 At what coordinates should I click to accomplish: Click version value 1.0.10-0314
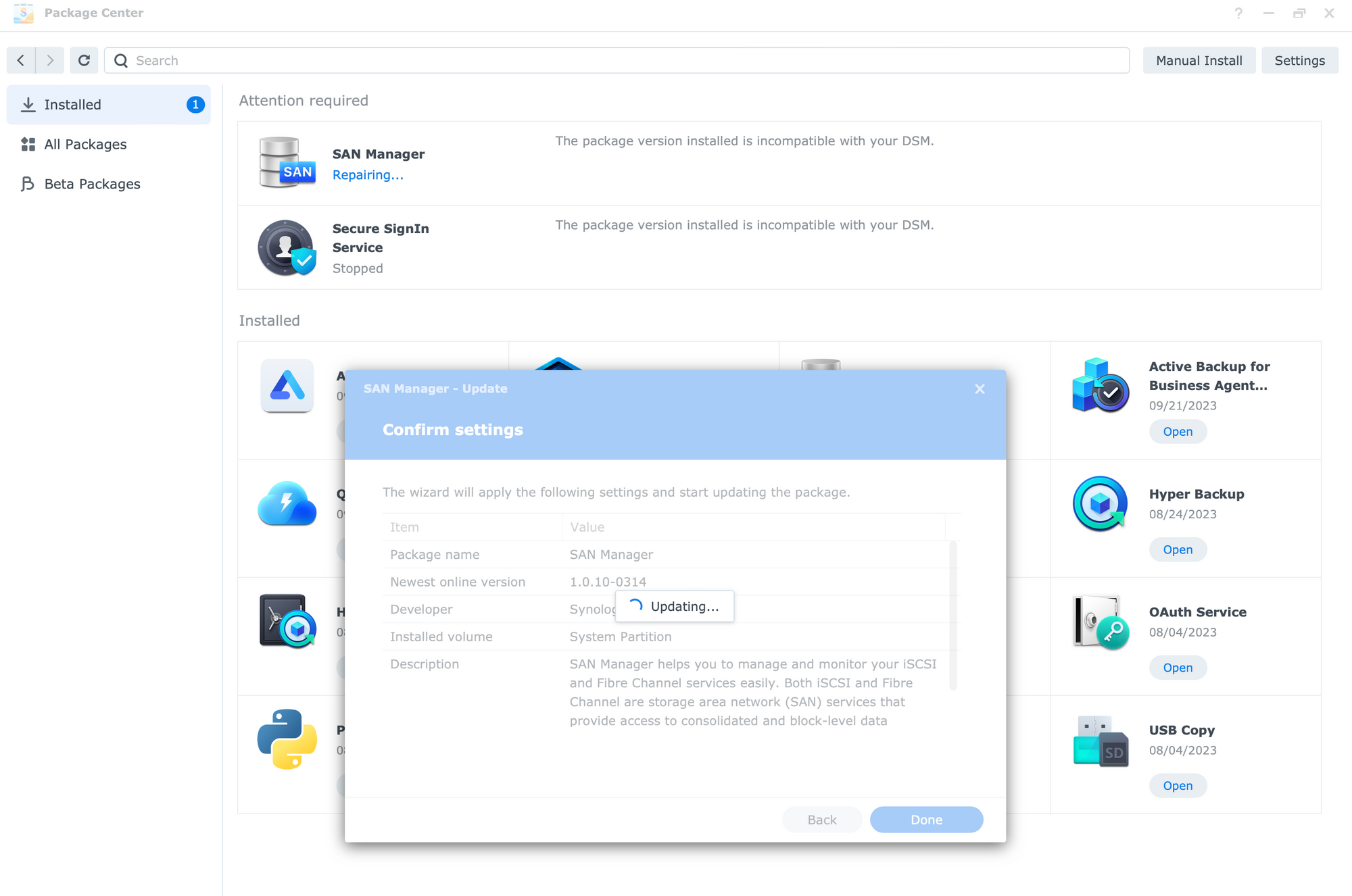click(x=608, y=582)
